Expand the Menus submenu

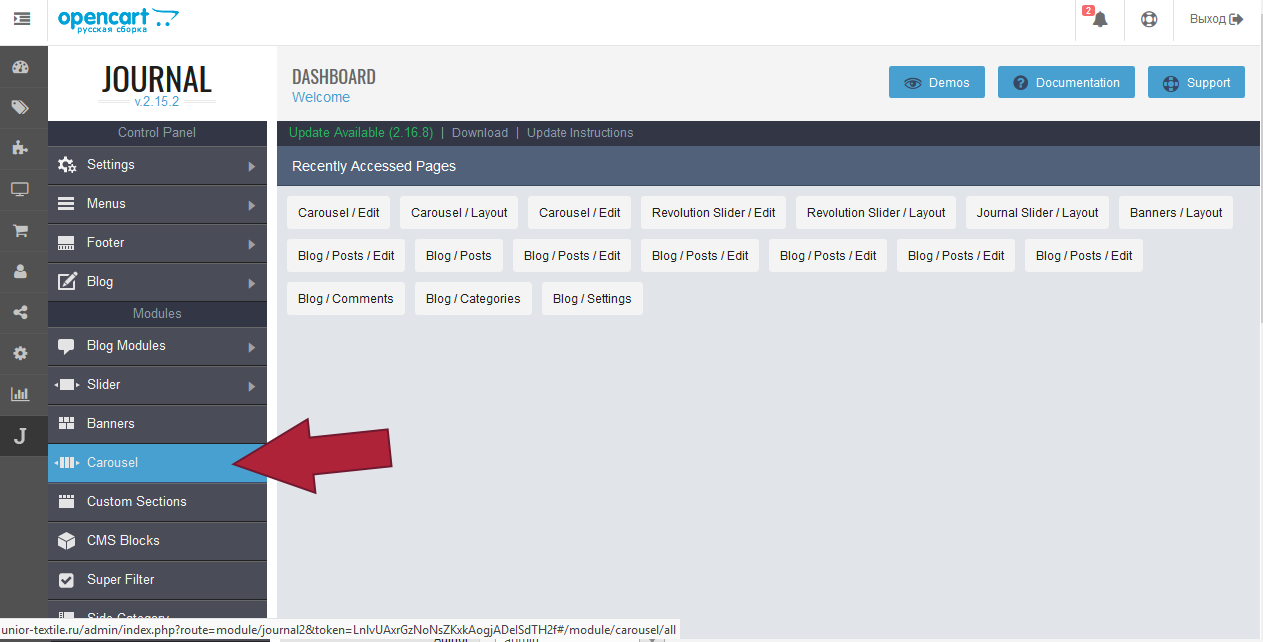tap(157, 205)
